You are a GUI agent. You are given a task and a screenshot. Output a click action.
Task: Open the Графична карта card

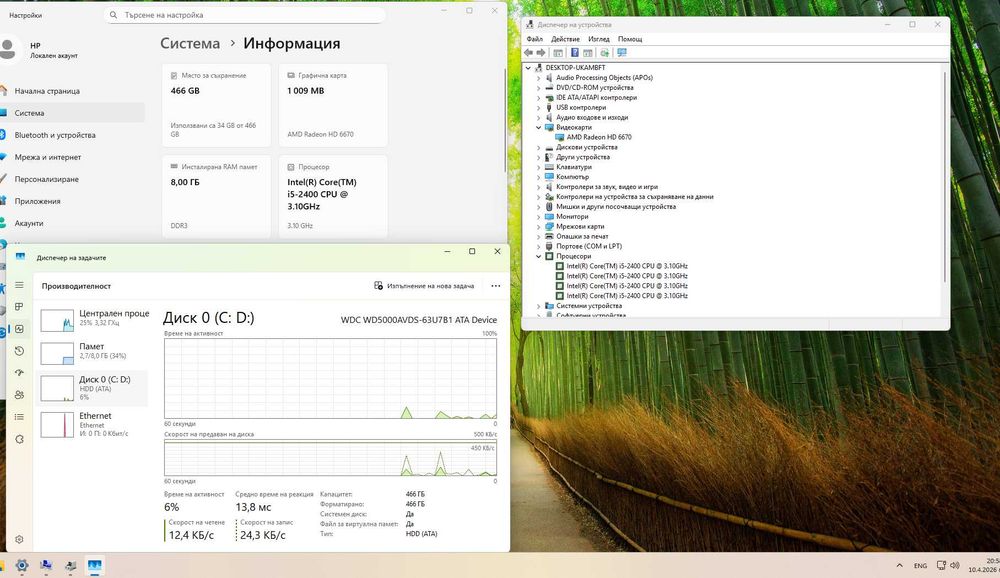333,105
